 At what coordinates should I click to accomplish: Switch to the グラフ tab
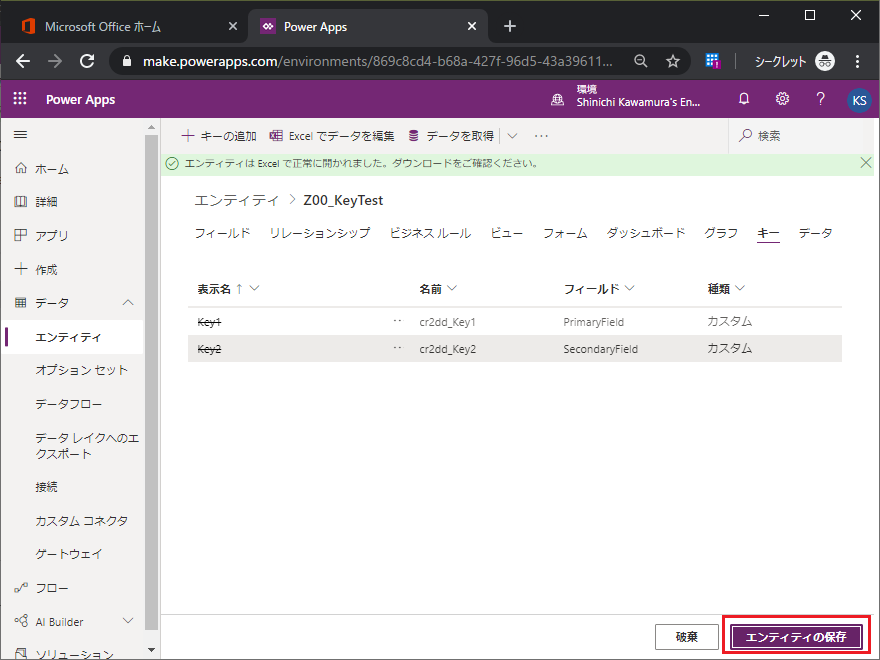pos(721,233)
